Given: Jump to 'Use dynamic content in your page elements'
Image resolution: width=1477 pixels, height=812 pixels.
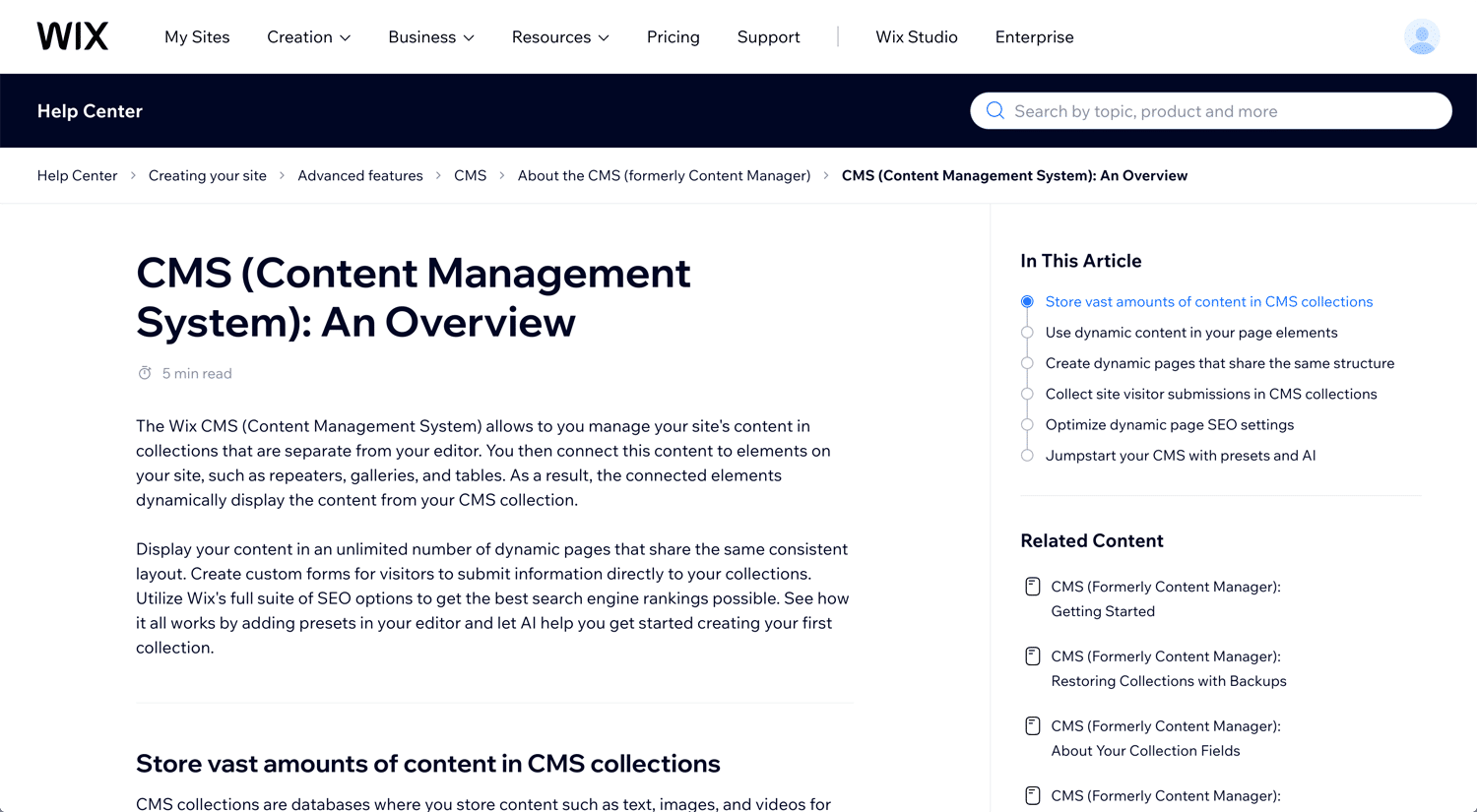Looking at the screenshot, I should point(1191,333).
